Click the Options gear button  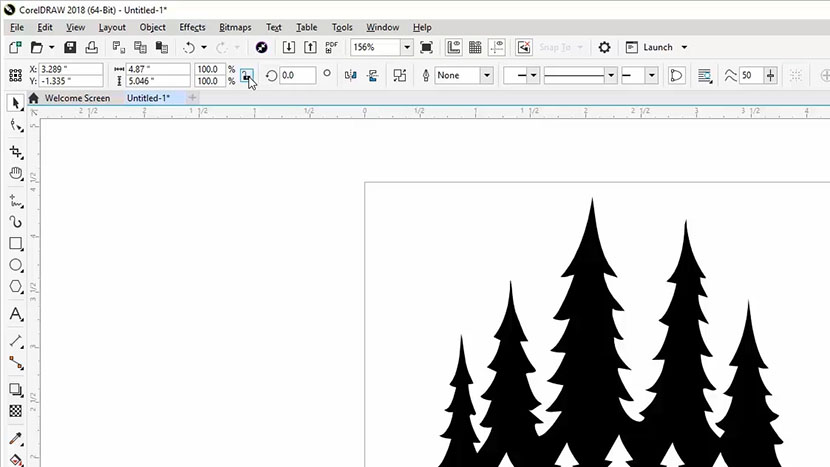click(x=604, y=47)
